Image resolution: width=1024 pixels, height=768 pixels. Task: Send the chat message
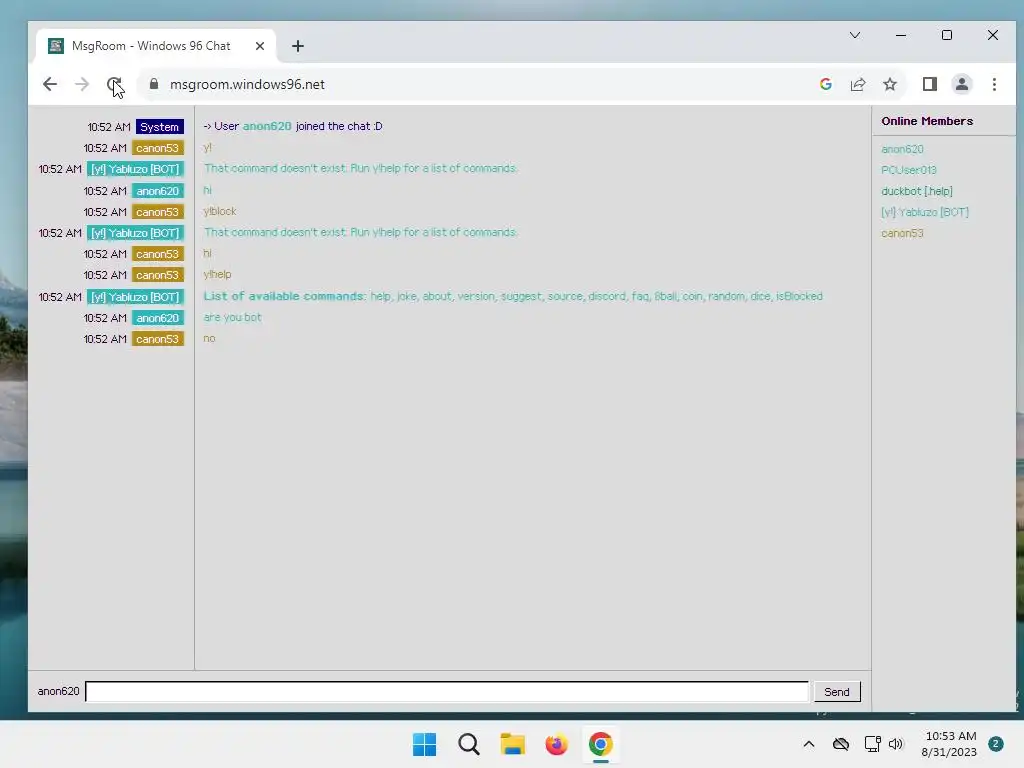837,692
